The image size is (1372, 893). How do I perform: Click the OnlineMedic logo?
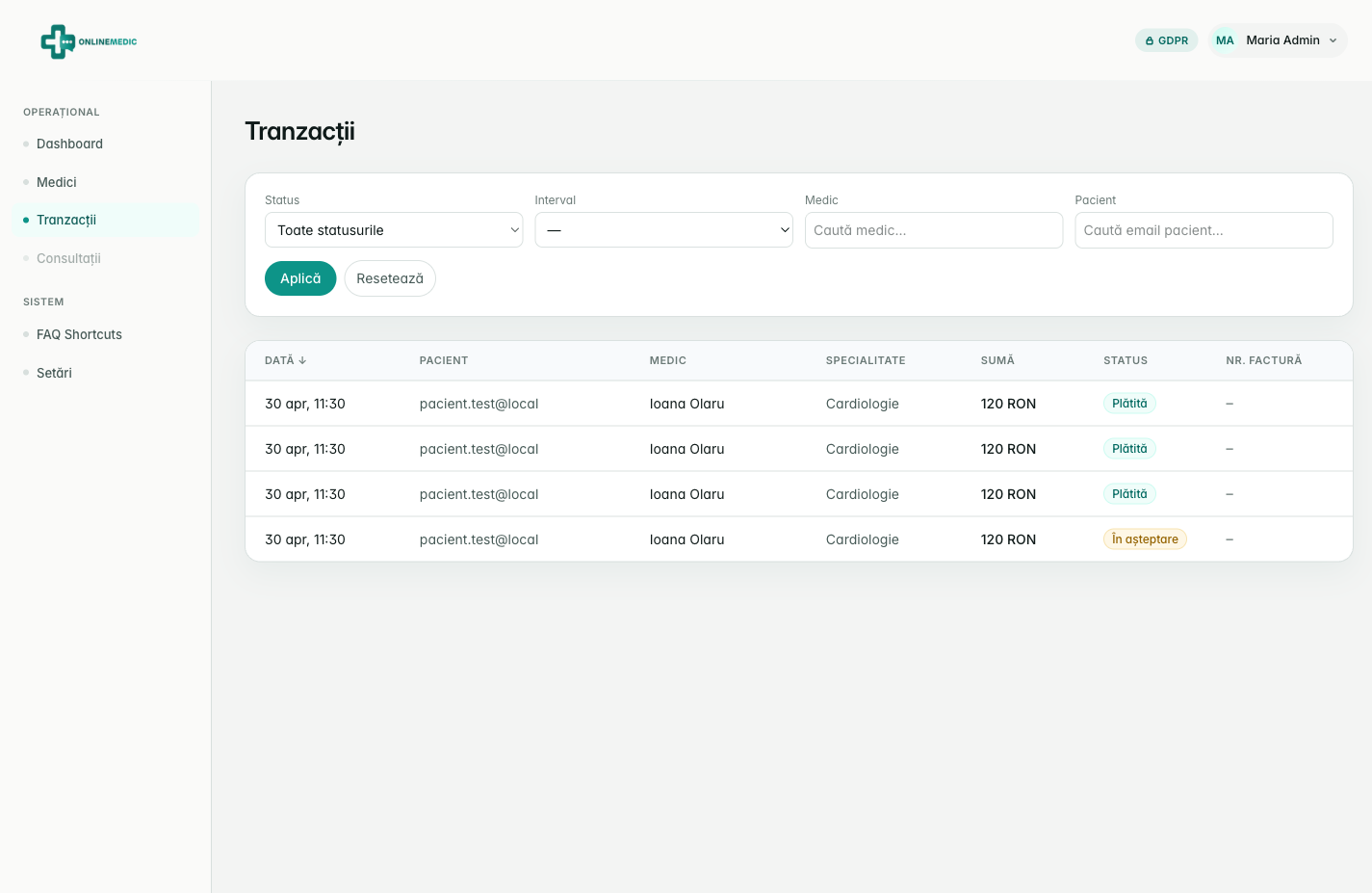point(89,41)
